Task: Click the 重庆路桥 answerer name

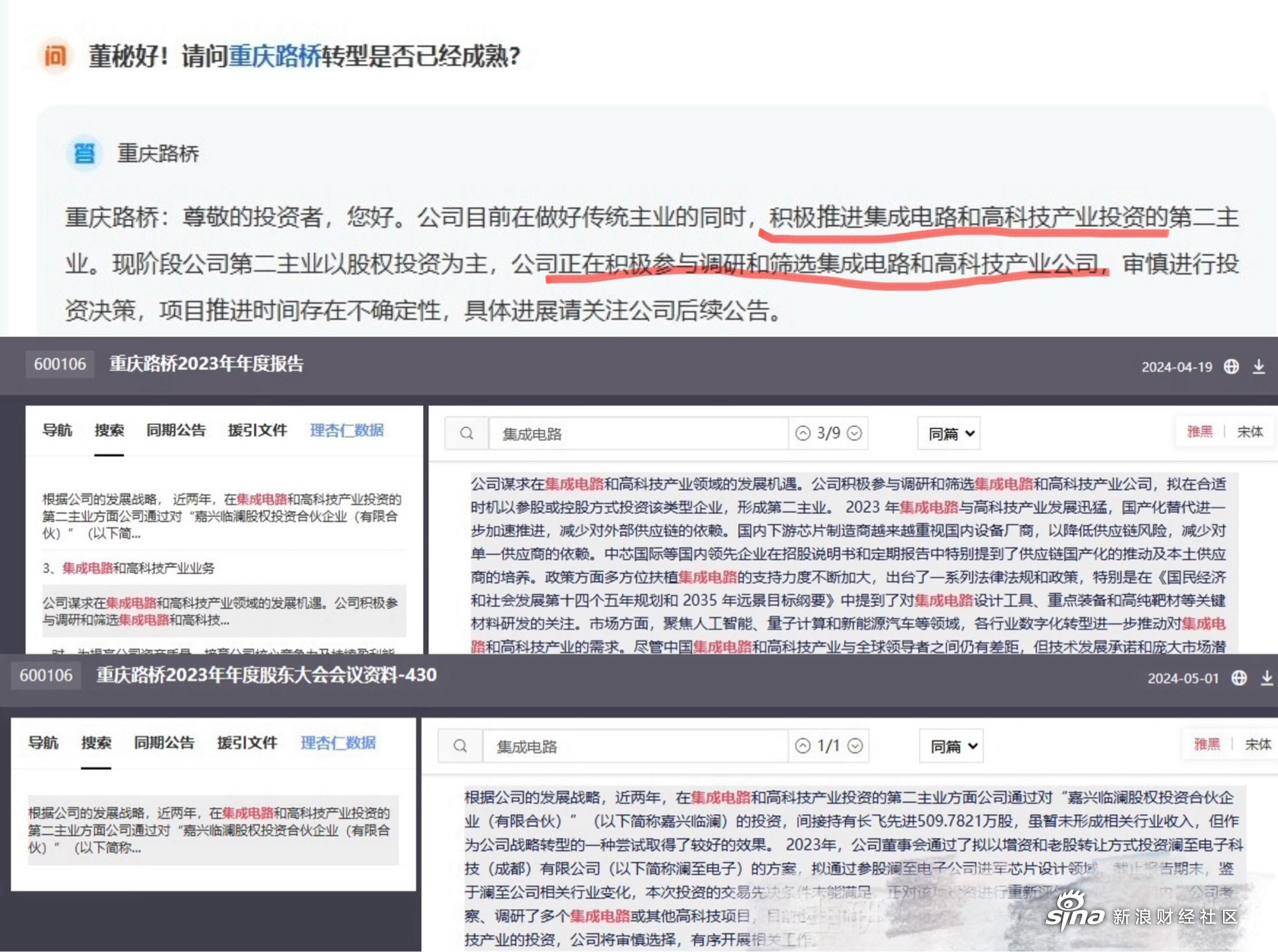Action: click(158, 153)
